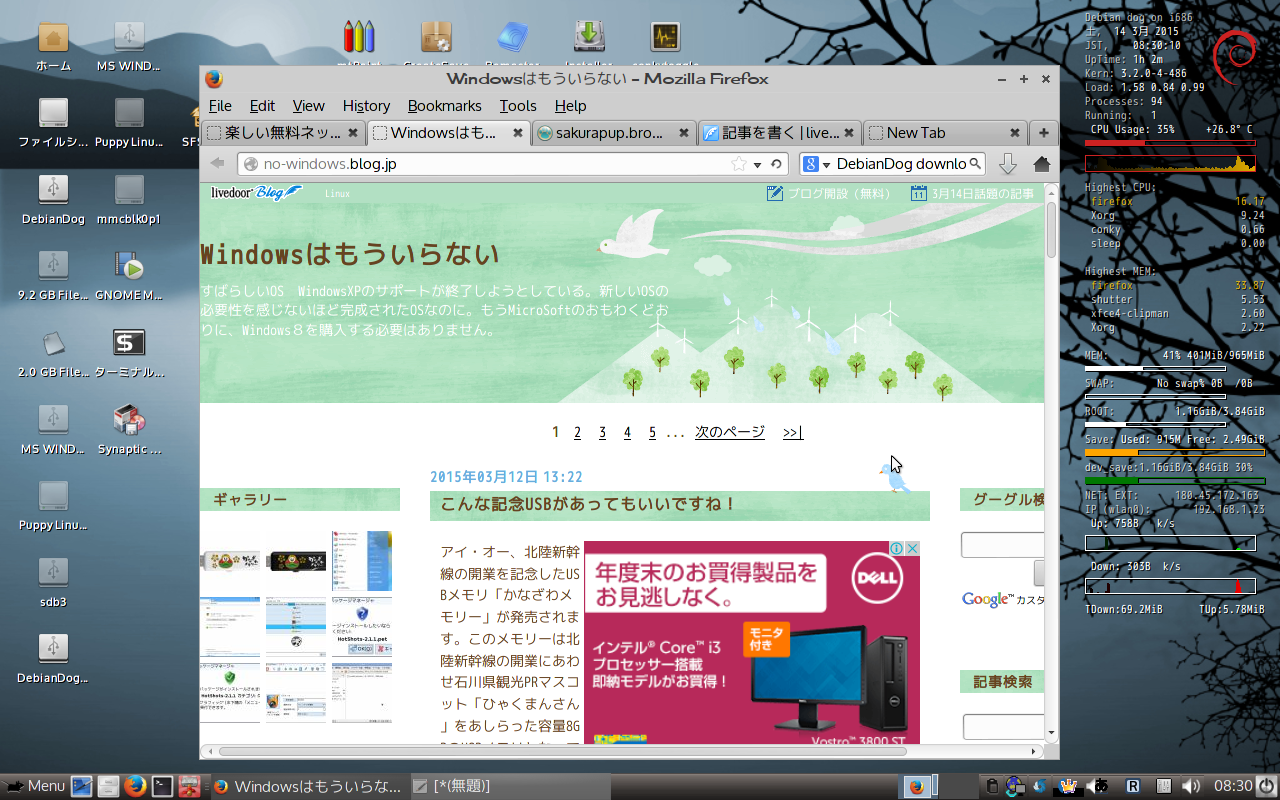Click the livedoor Blog logo
Viewport: 1280px width, 800px height.
pyautogui.click(x=255, y=193)
